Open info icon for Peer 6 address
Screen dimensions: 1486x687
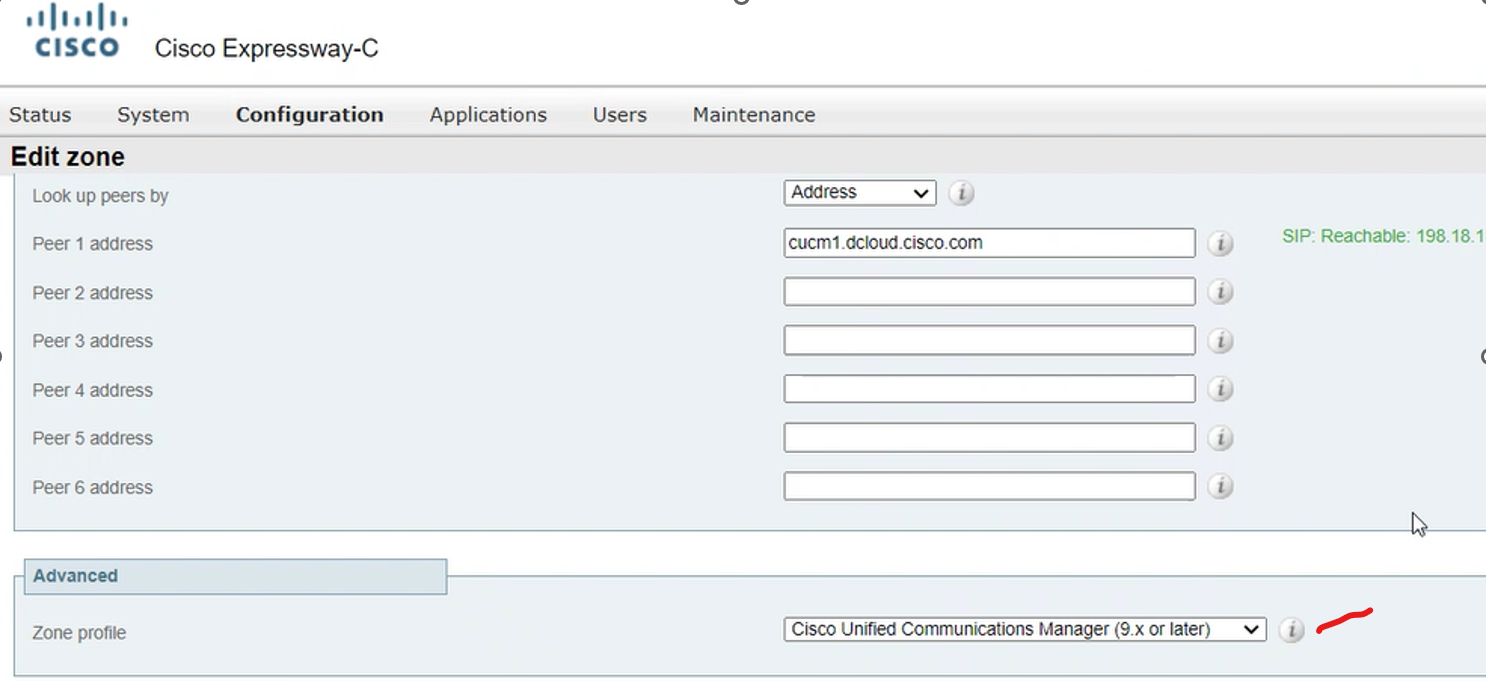click(x=1220, y=486)
